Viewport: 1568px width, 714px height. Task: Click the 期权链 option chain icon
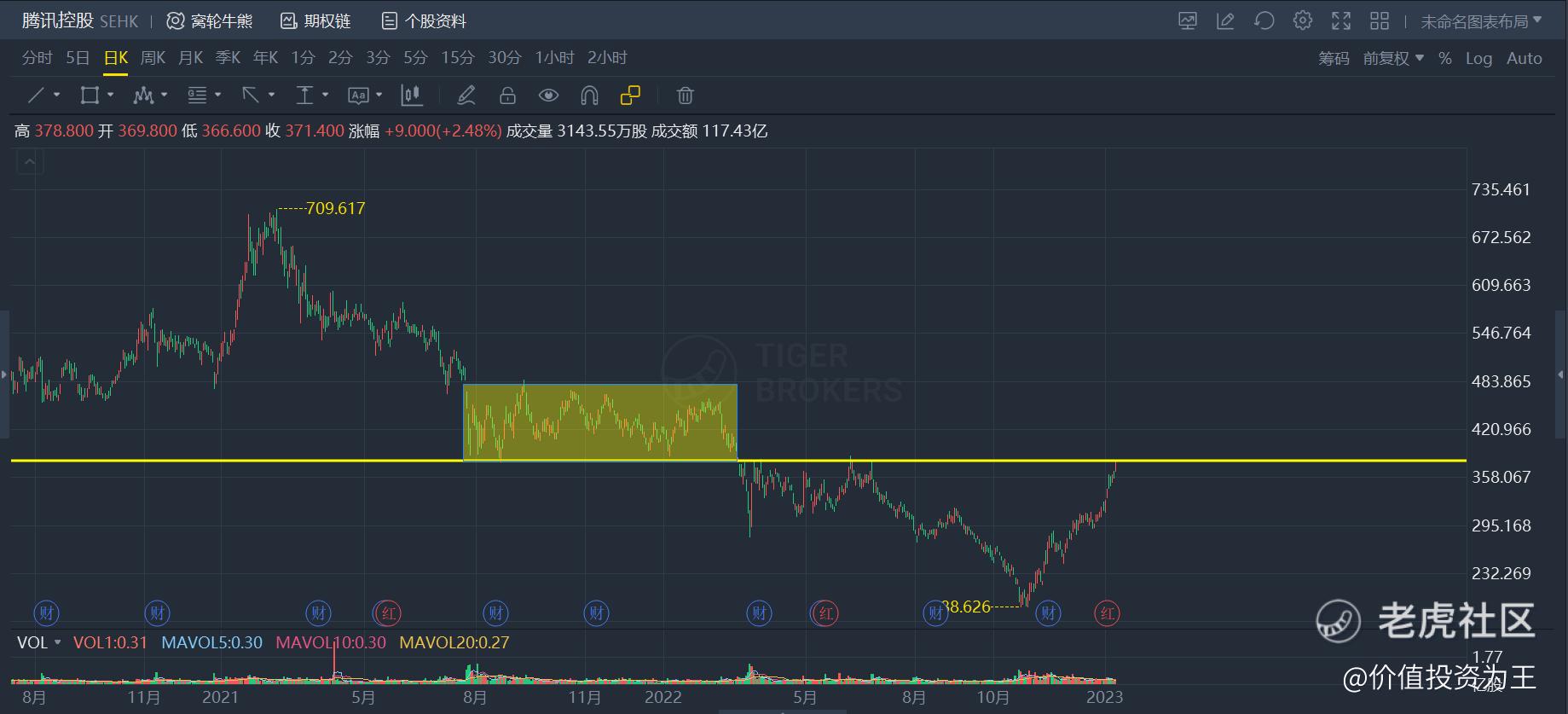click(288, 21)
